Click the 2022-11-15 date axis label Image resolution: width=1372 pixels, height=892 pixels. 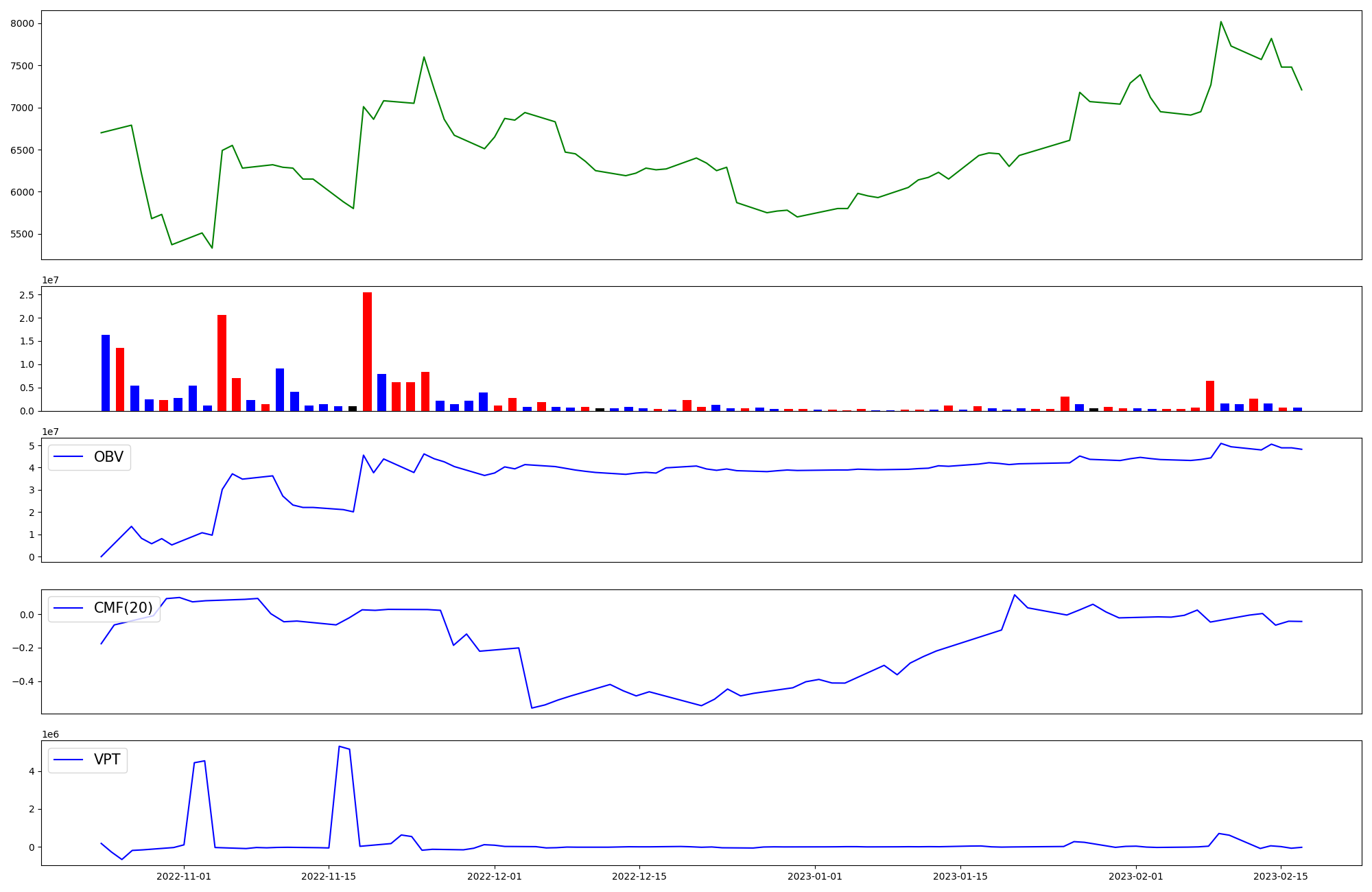[329, 876]
